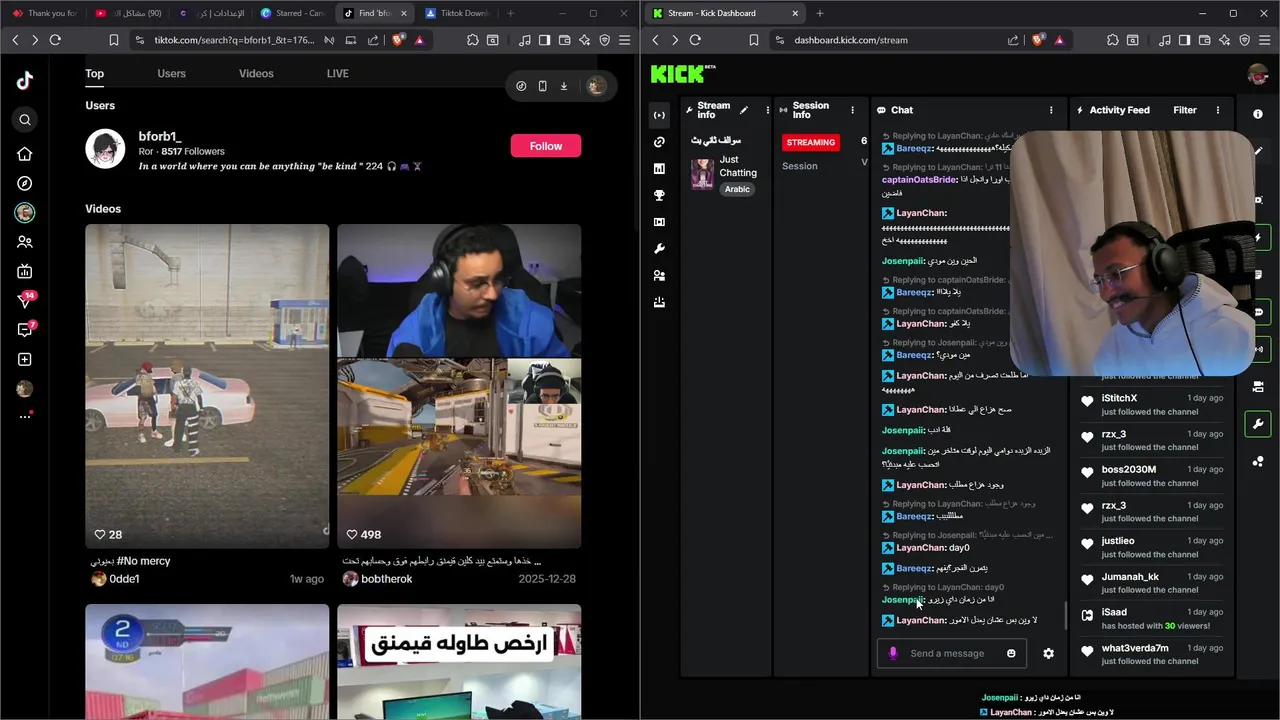
Task: Toggle the share-nodes widget at Kick right rail bottom
Action: click(1258, 461)
